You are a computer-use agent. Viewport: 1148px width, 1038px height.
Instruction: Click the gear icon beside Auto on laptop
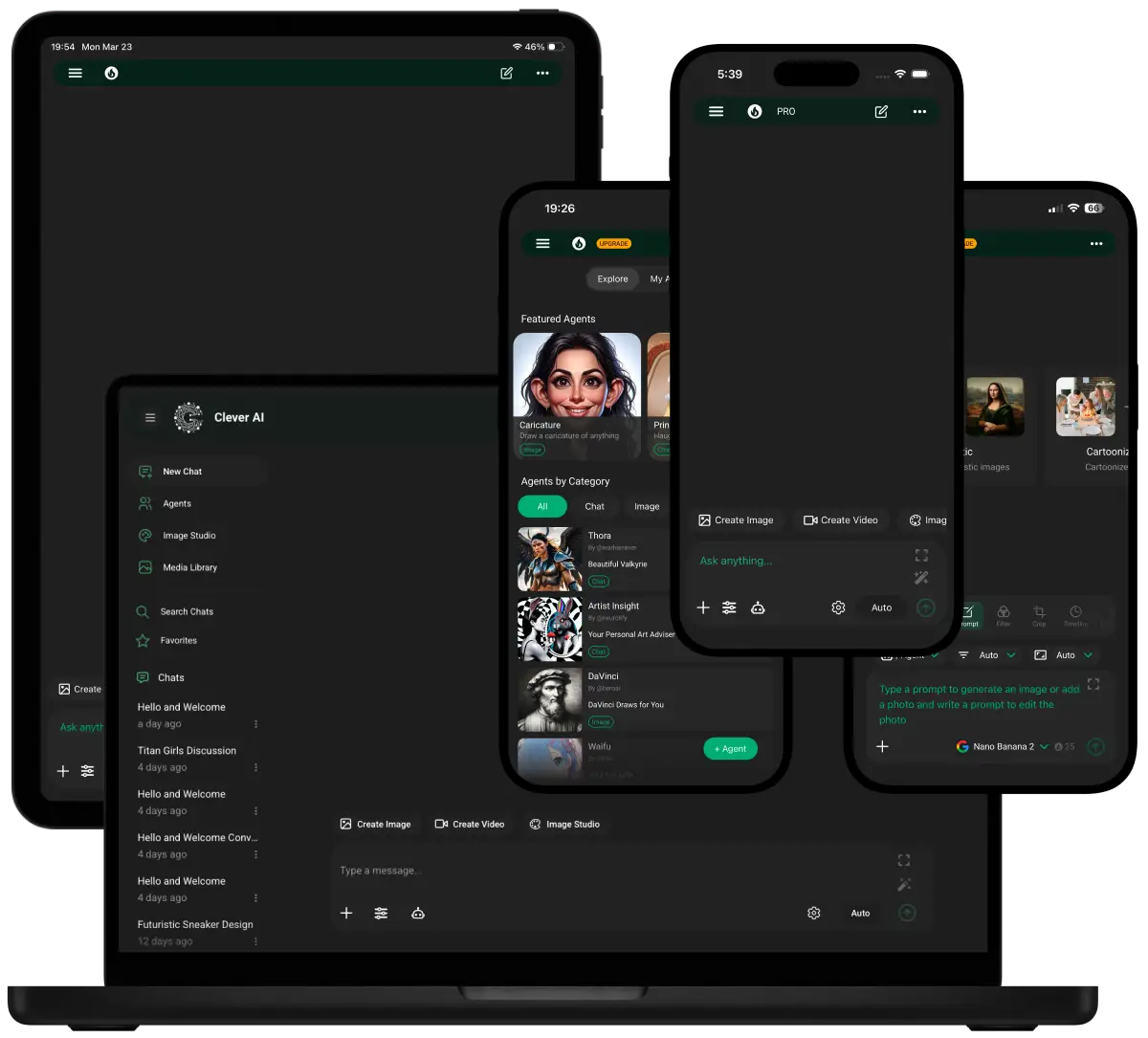click(813, 914)
